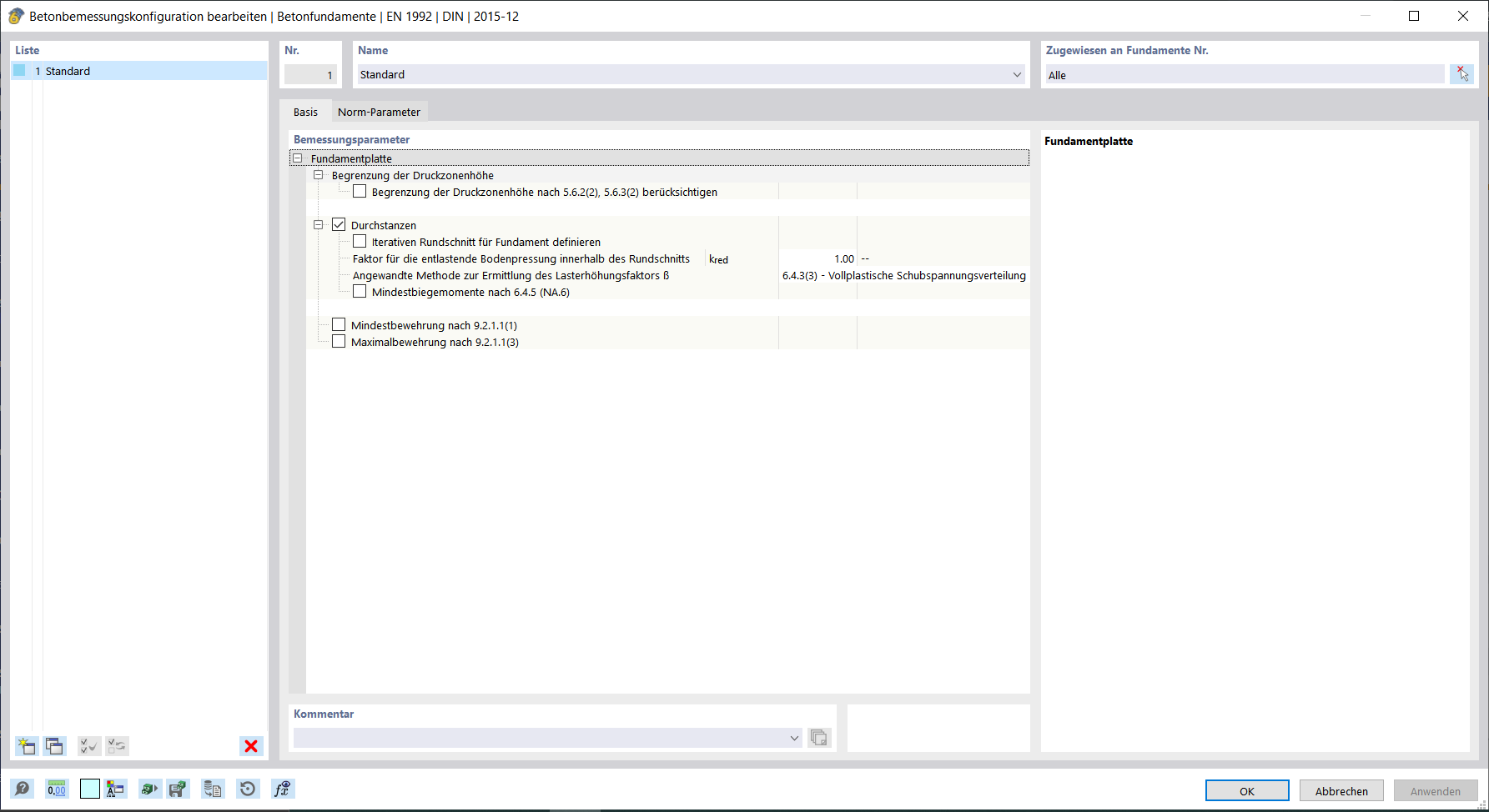Maximize the dialog window
Image resolution: width=1489 pixels, height=812 pixels.
[1414, 16]
